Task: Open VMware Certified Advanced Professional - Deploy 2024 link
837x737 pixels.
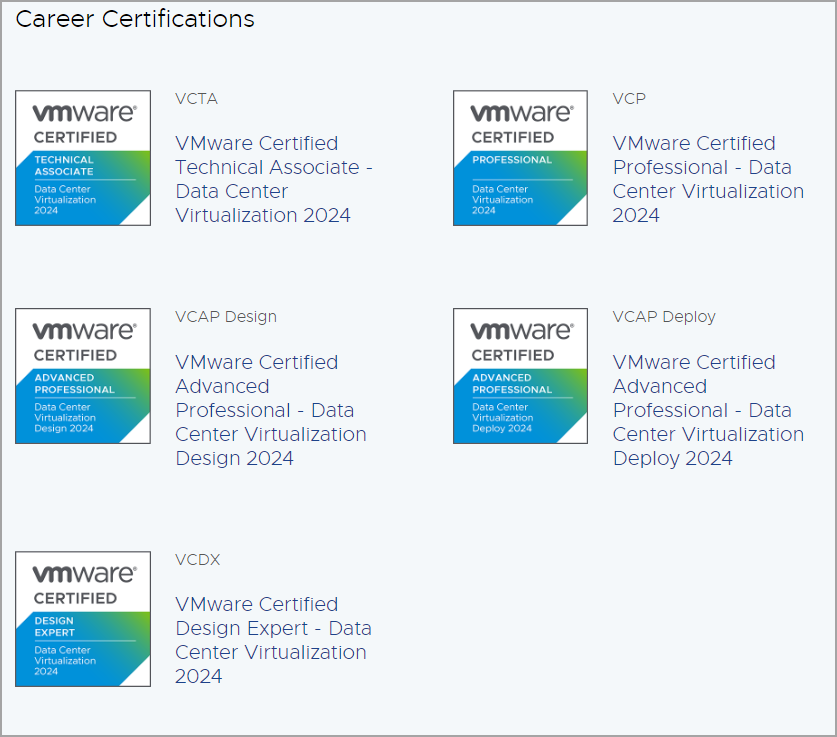Action: click(708, 410)
